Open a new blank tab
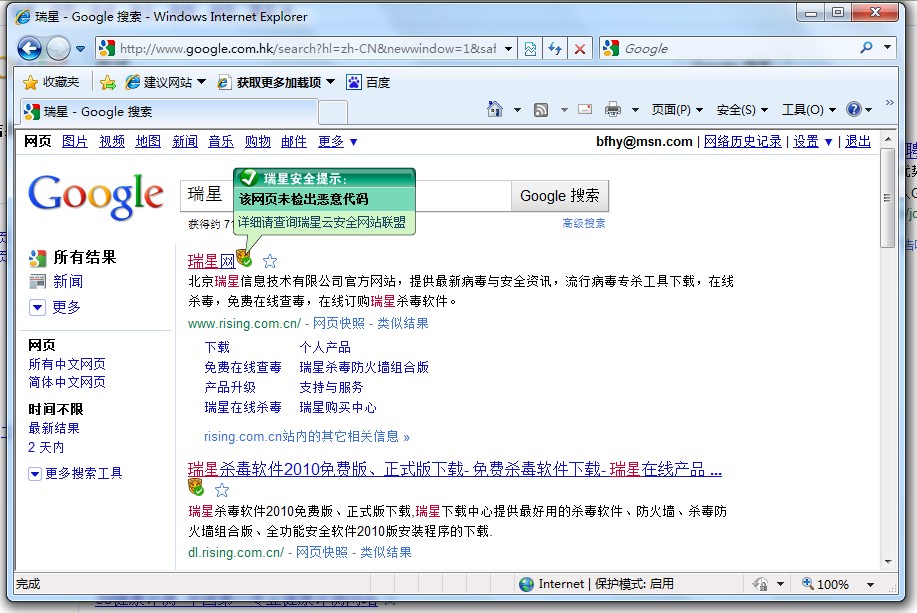917x613 pixels. 333,112
